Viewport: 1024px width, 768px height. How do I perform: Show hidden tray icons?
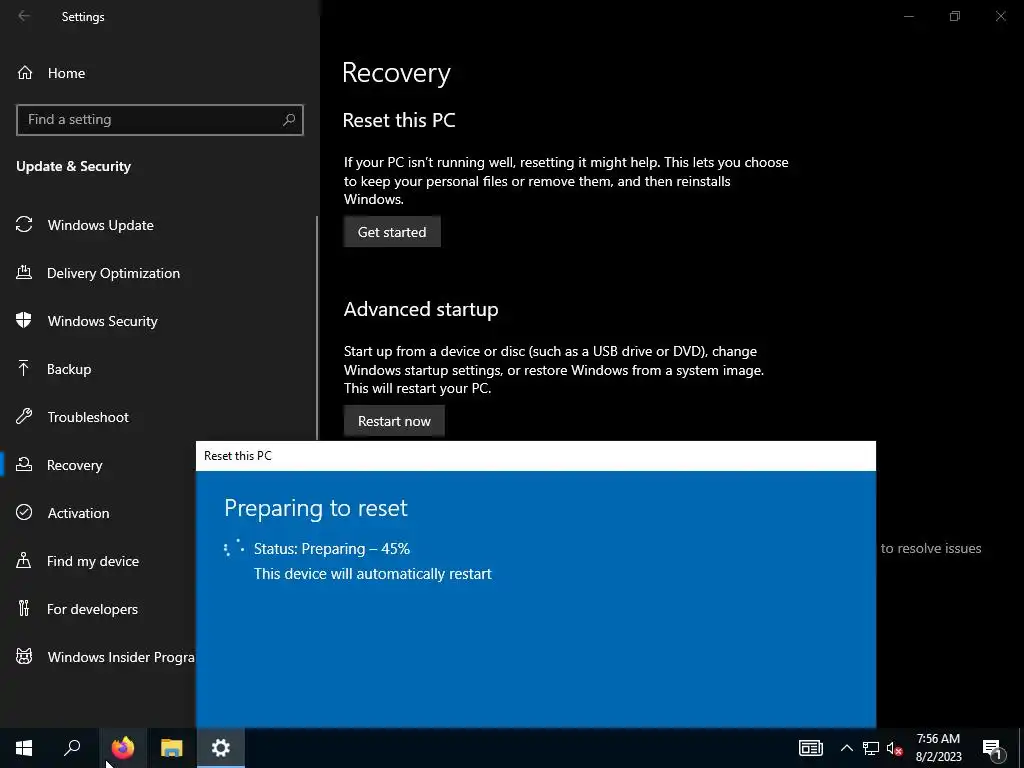pos(846,748)
